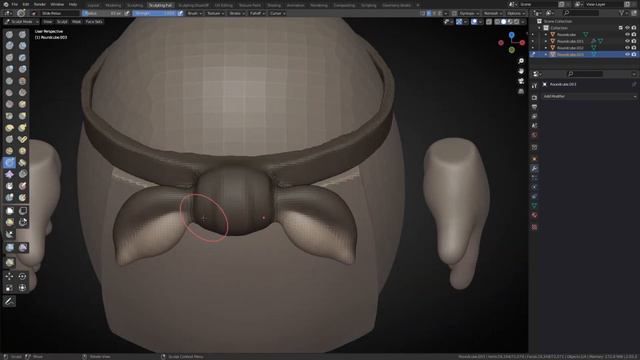Disable Roundcube.002 in renders
640x360 pixels.
(633, 48)
